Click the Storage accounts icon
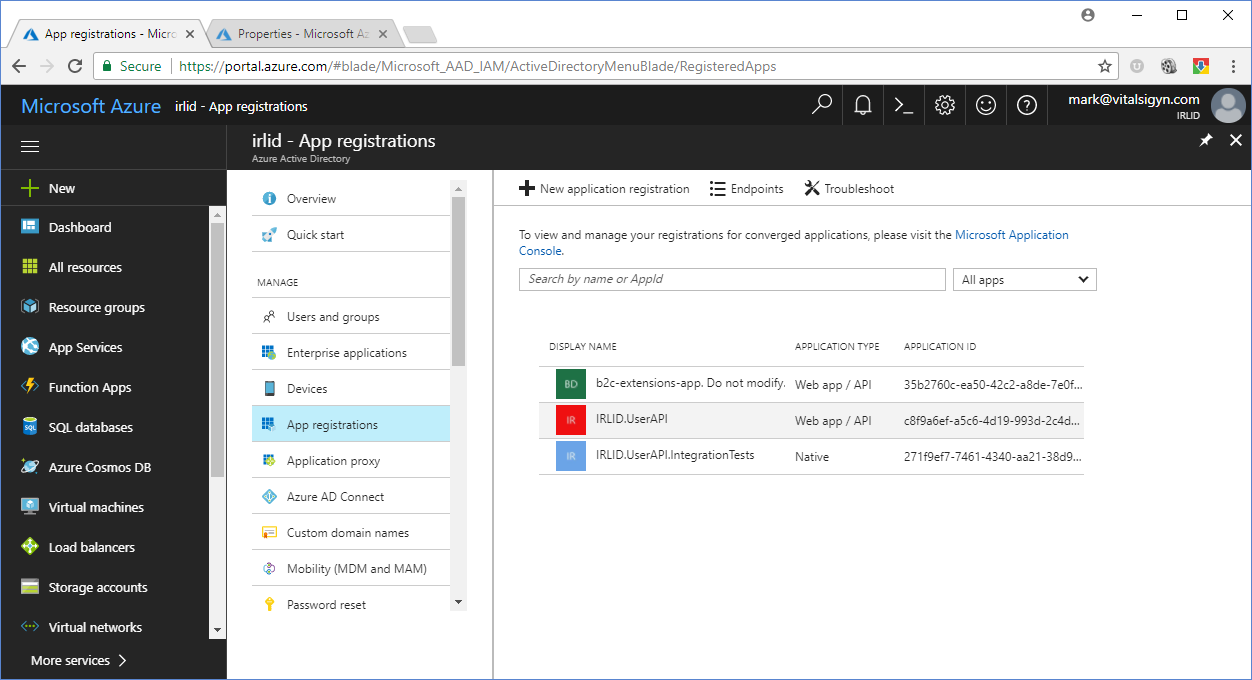1252x680 pixels. 30,587
